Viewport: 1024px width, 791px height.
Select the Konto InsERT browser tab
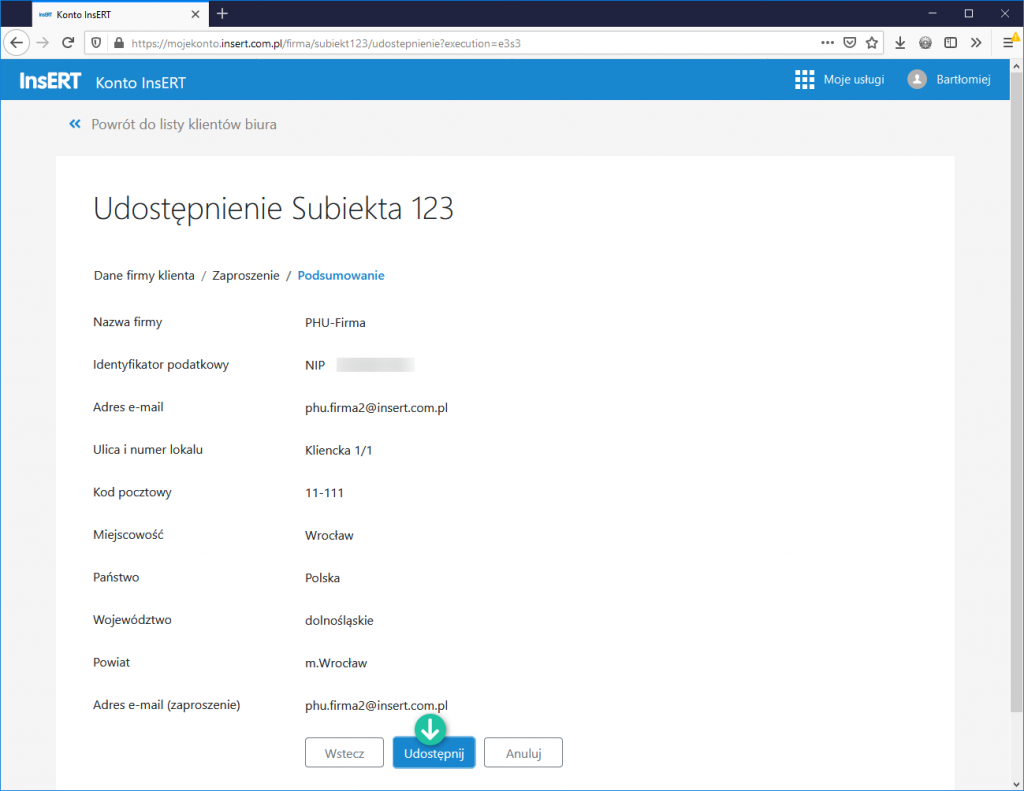(120, 14)
